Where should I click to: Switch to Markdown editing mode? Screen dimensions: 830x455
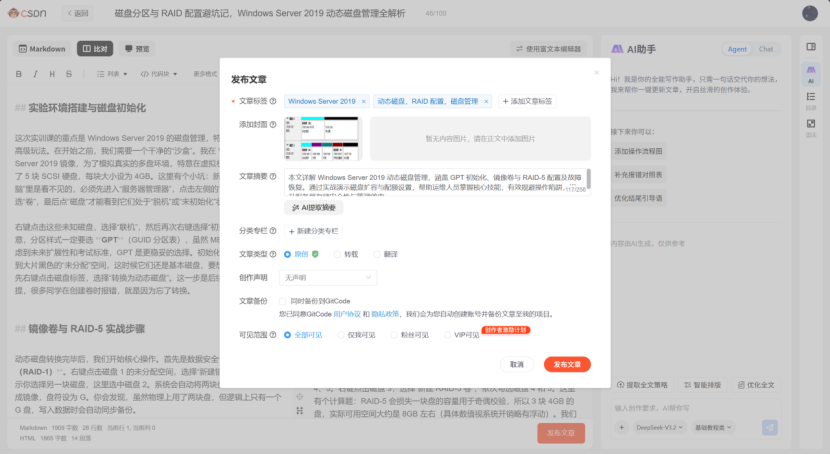[42, 49]
